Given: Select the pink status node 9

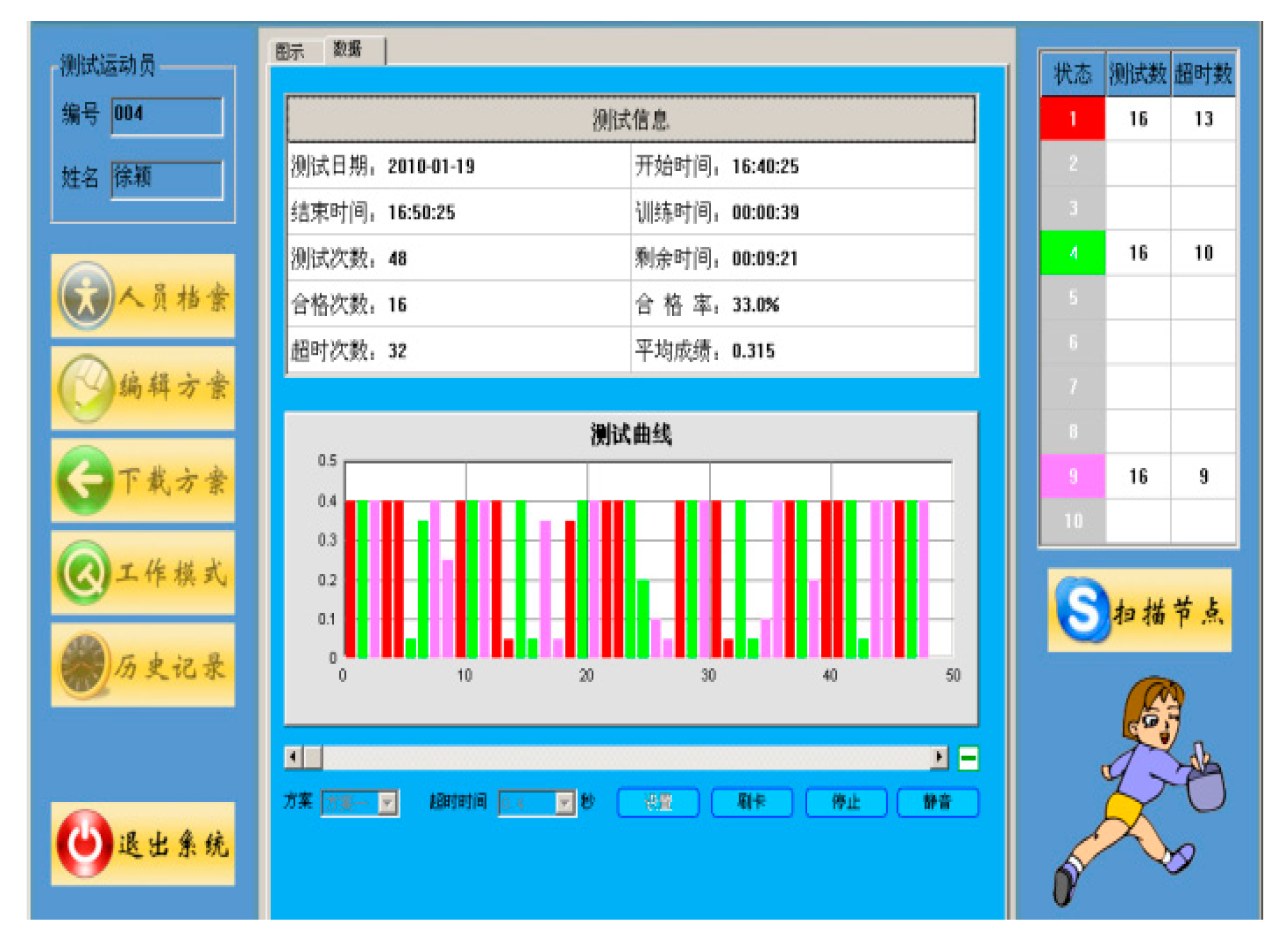Looking at the screenshot, I should (1073, 476).
